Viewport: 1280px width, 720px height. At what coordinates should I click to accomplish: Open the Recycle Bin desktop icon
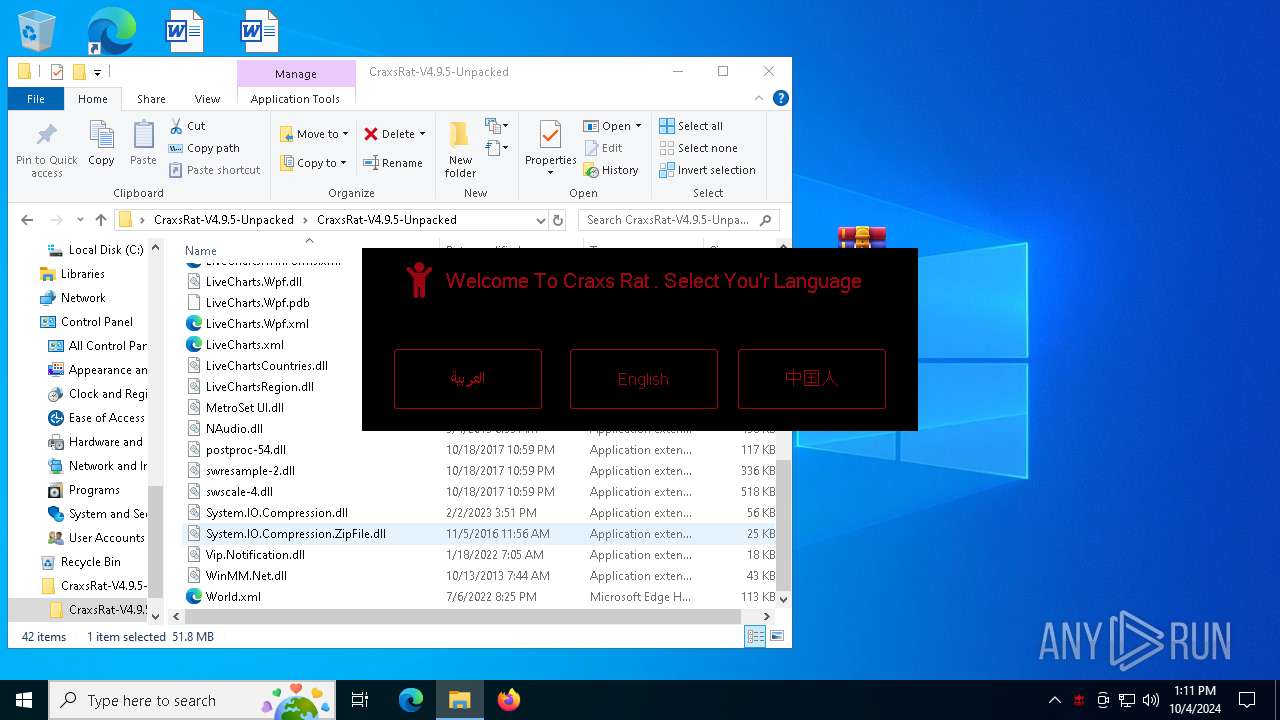point(38,31)
